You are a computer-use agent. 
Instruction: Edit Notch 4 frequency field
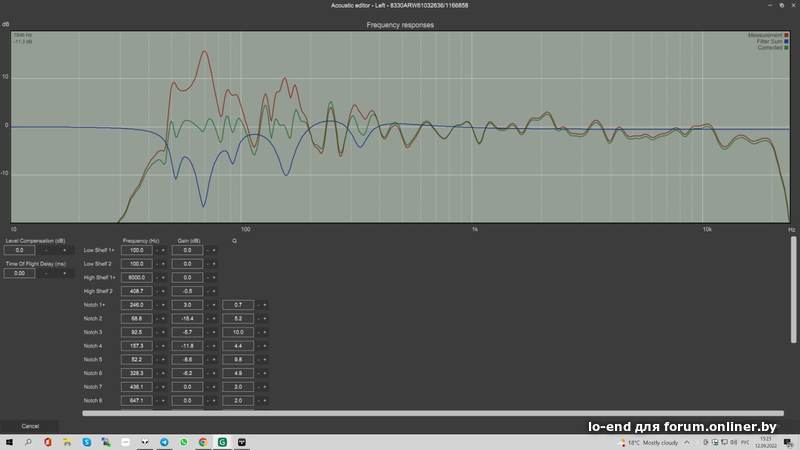pos(136,346)
